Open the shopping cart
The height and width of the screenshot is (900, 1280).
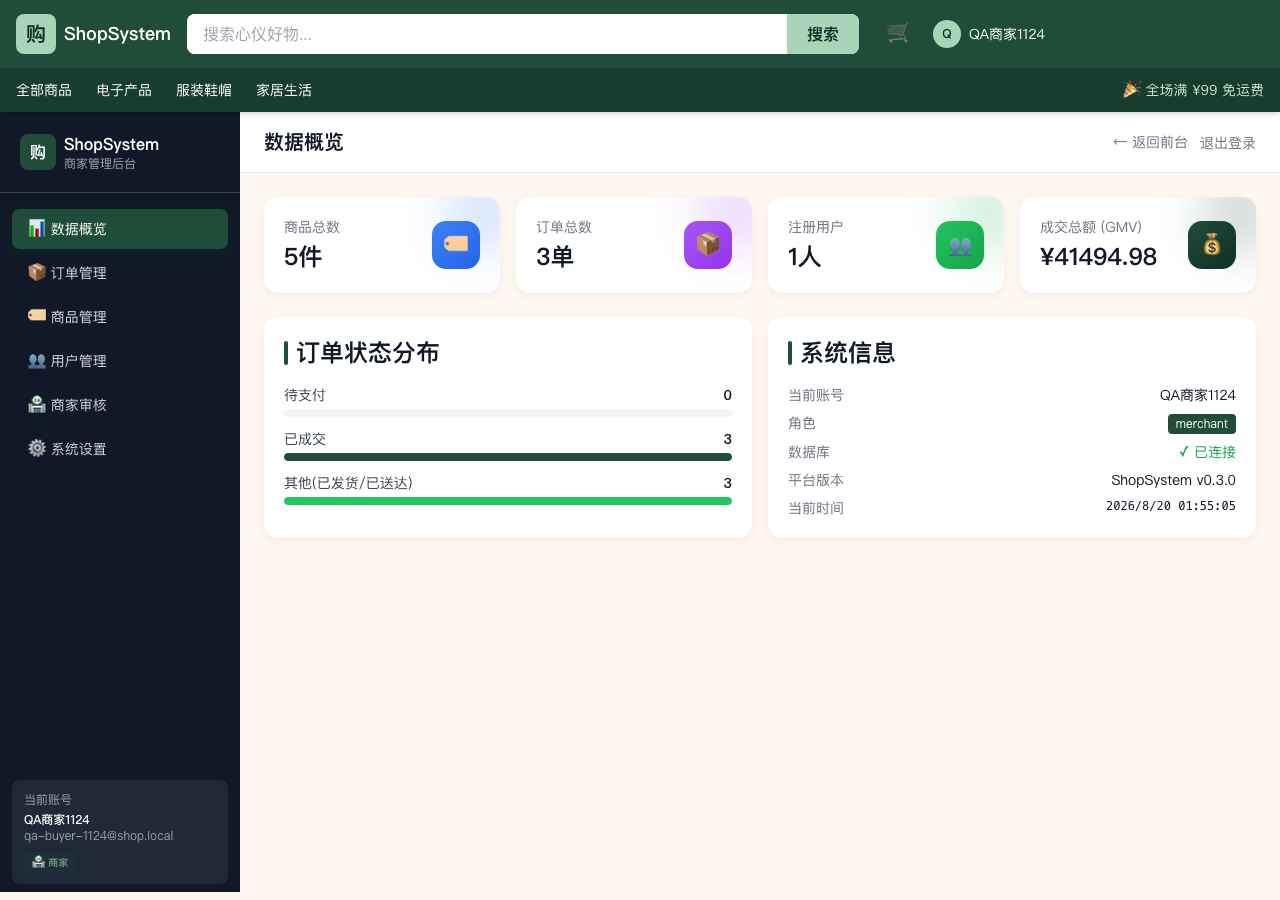pyautogui.click(x=898, y=34)
